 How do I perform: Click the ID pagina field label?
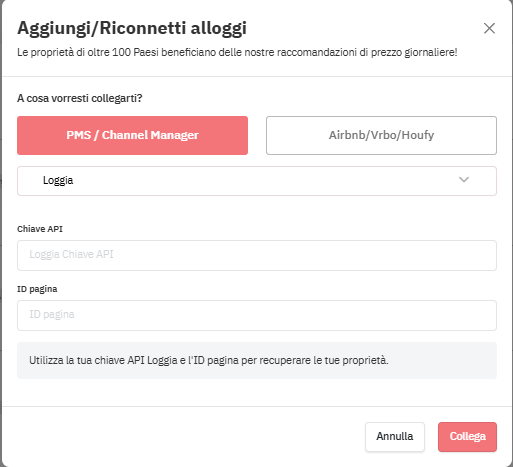tap(37, 289)
